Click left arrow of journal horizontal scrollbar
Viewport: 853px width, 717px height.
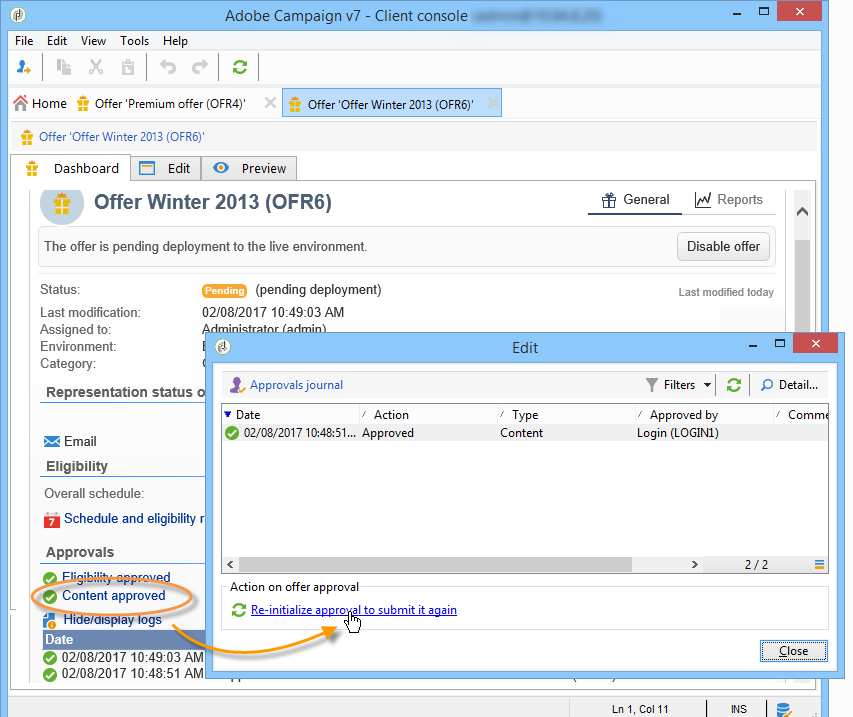point(230,565)
